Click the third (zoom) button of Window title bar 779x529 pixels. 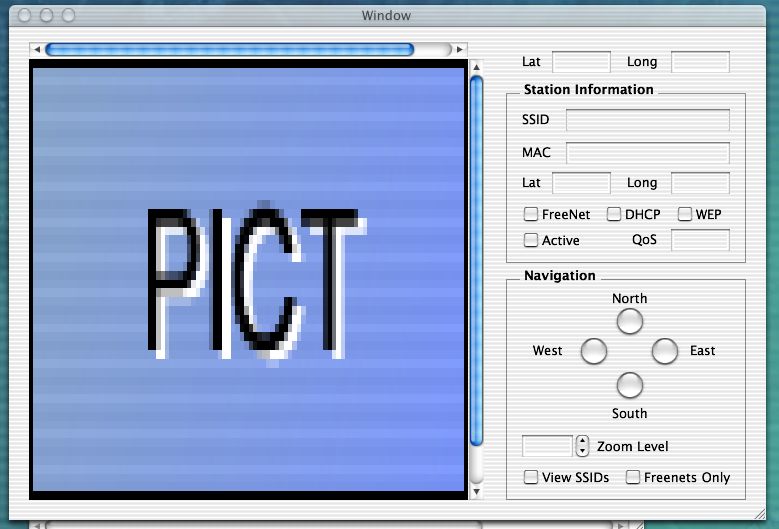click(x=69, y=15)
